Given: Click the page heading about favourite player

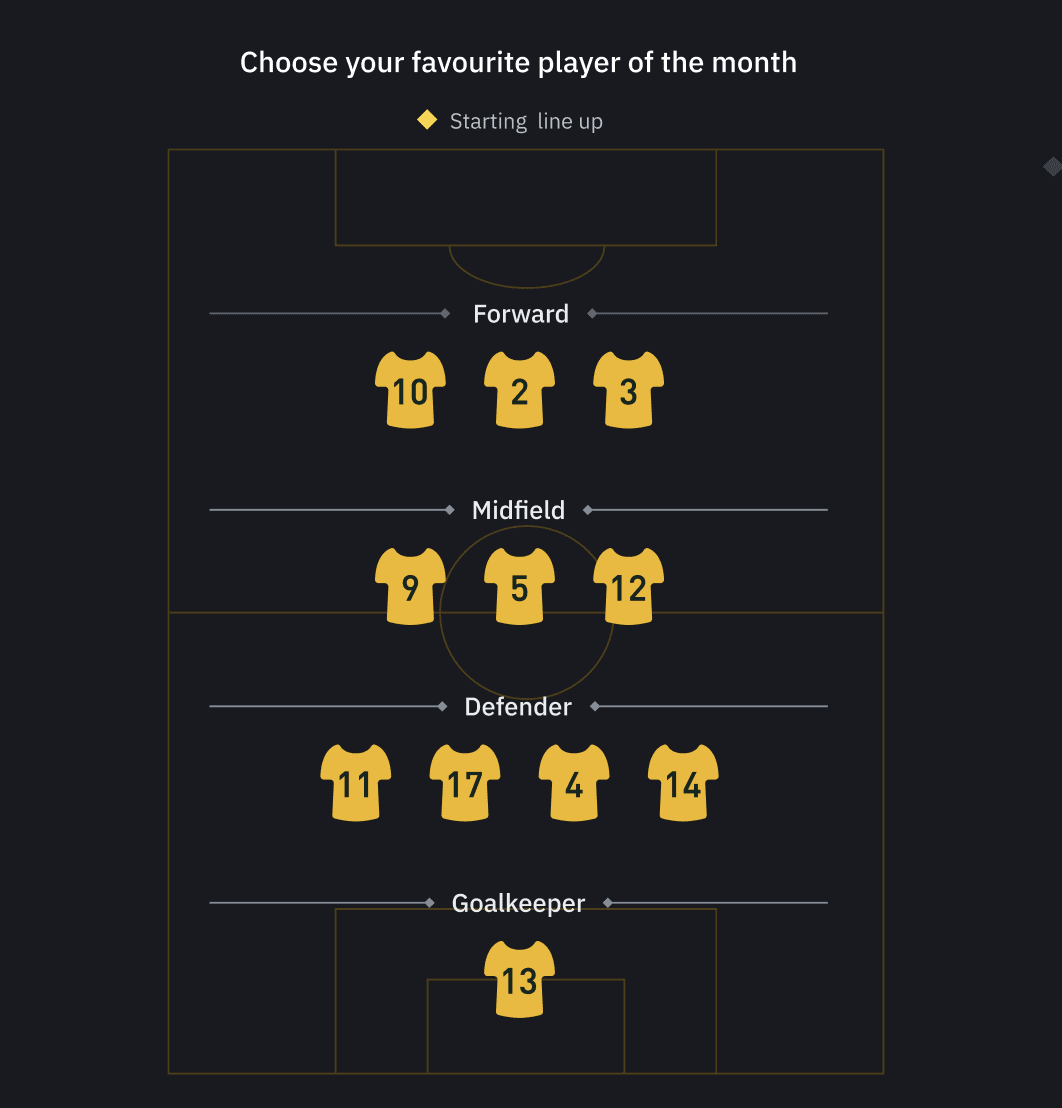Looking at the screenshot, I should coord(519,63).
